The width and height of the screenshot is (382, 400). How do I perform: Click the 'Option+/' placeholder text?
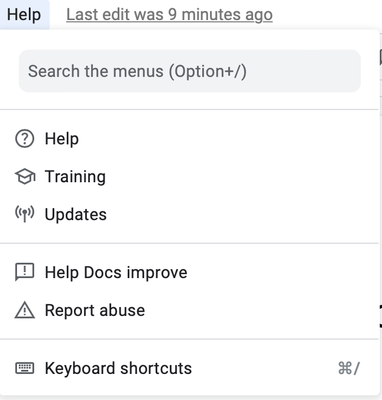(208, 71)
